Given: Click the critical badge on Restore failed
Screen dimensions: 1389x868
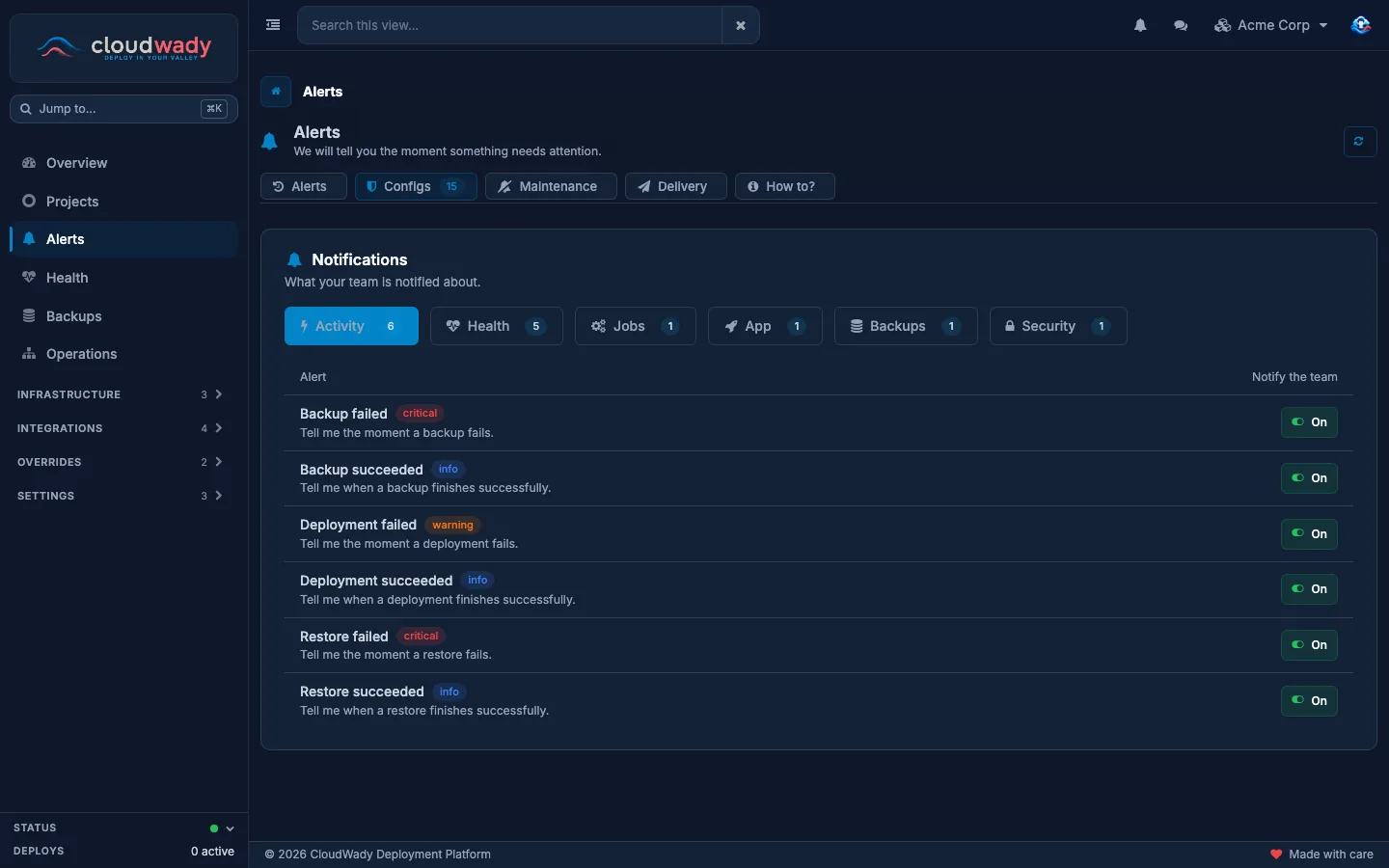Looking at the screenshot, I should (421, 637).
